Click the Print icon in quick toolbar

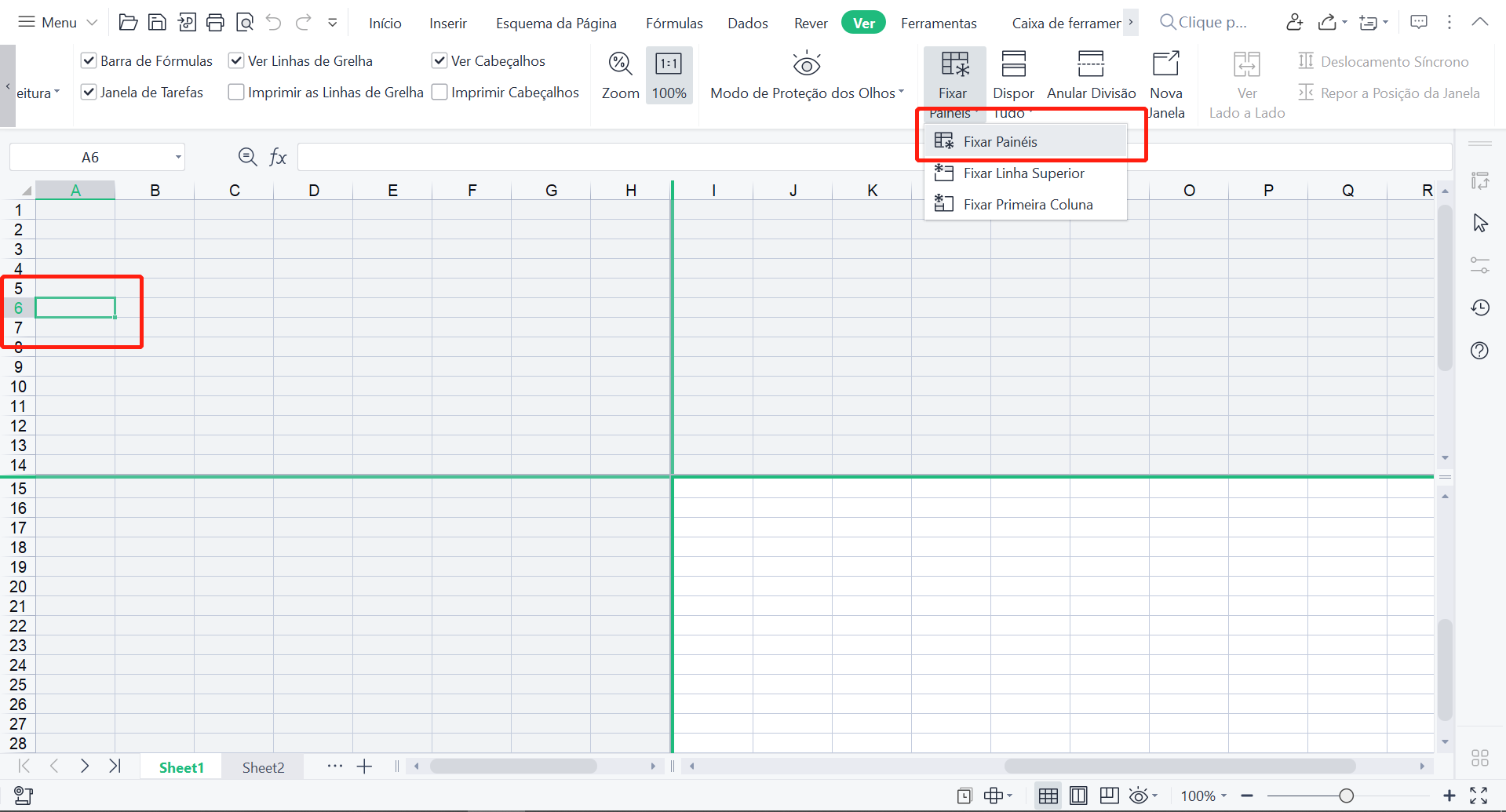pos(215,23)
